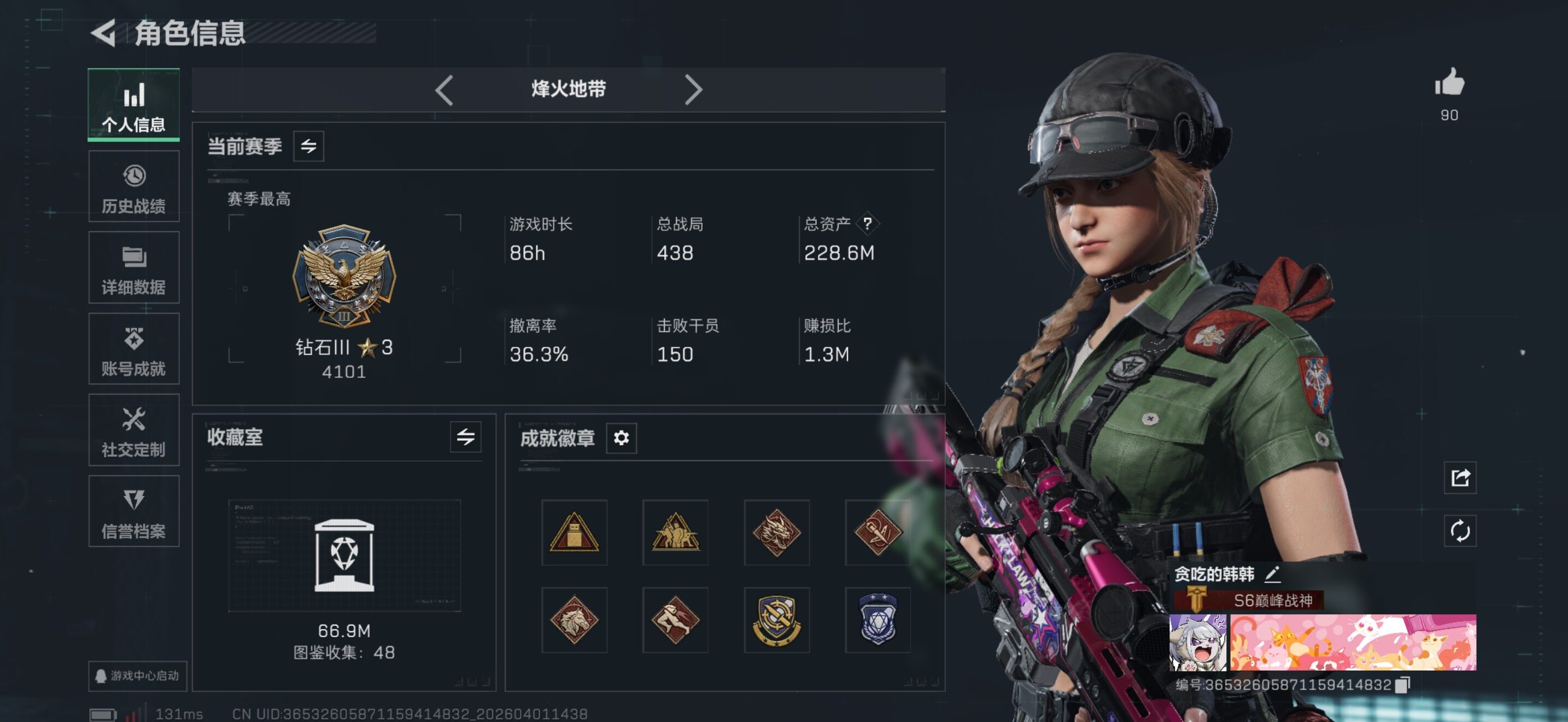View the 信誉档案 reputation tab
Viewport: 1568px width, 722px height.
134,511
